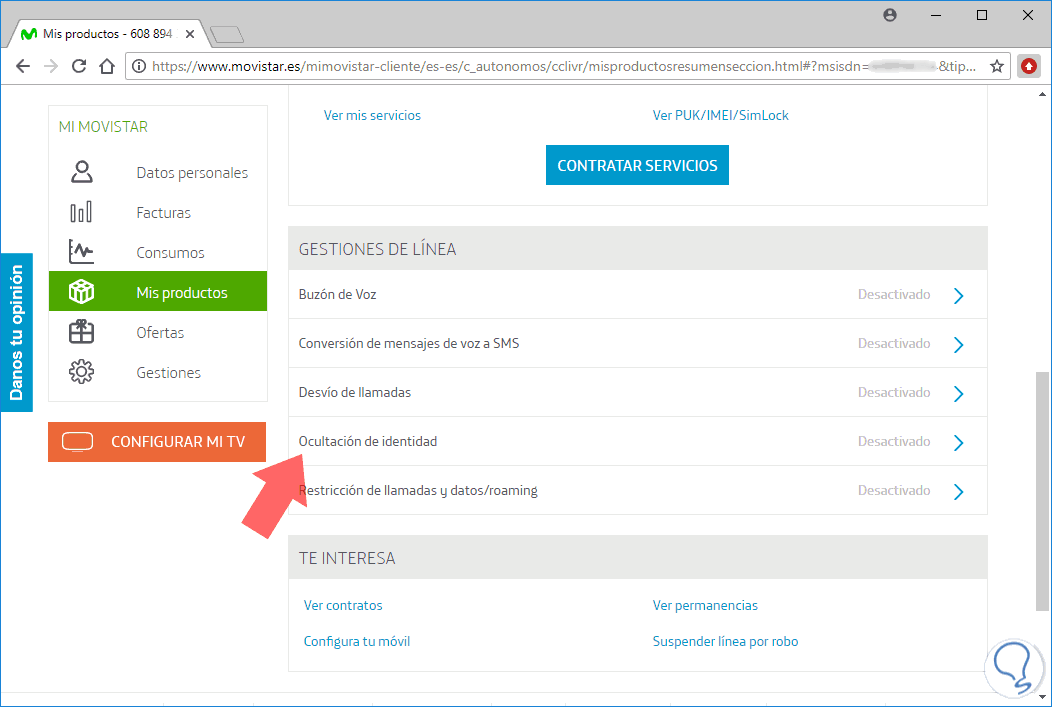The width and height of the screenshot is (1052, 707).
Task: Click the Datos personales person icon
Action: (82, 172)
